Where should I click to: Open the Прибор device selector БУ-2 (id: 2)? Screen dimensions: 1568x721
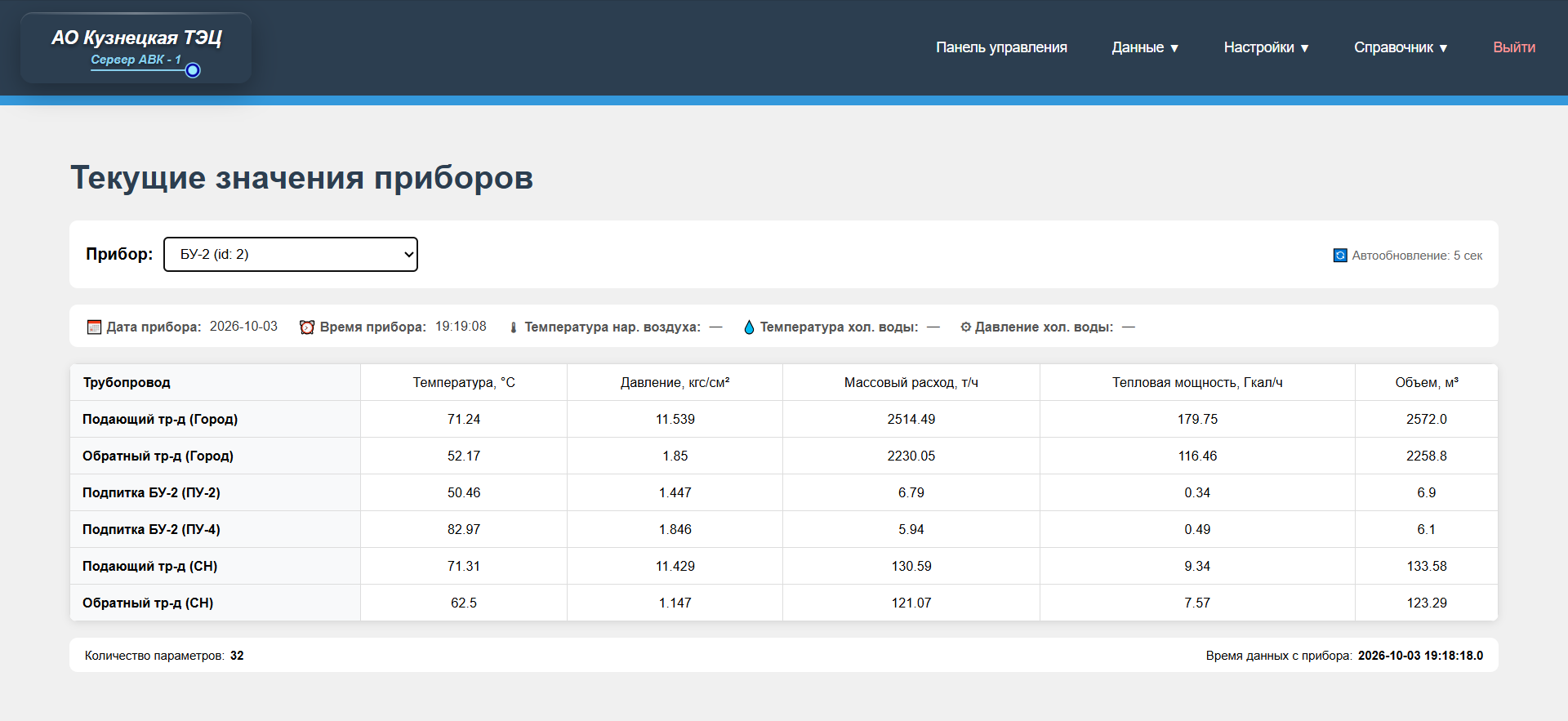click(291, 254)
